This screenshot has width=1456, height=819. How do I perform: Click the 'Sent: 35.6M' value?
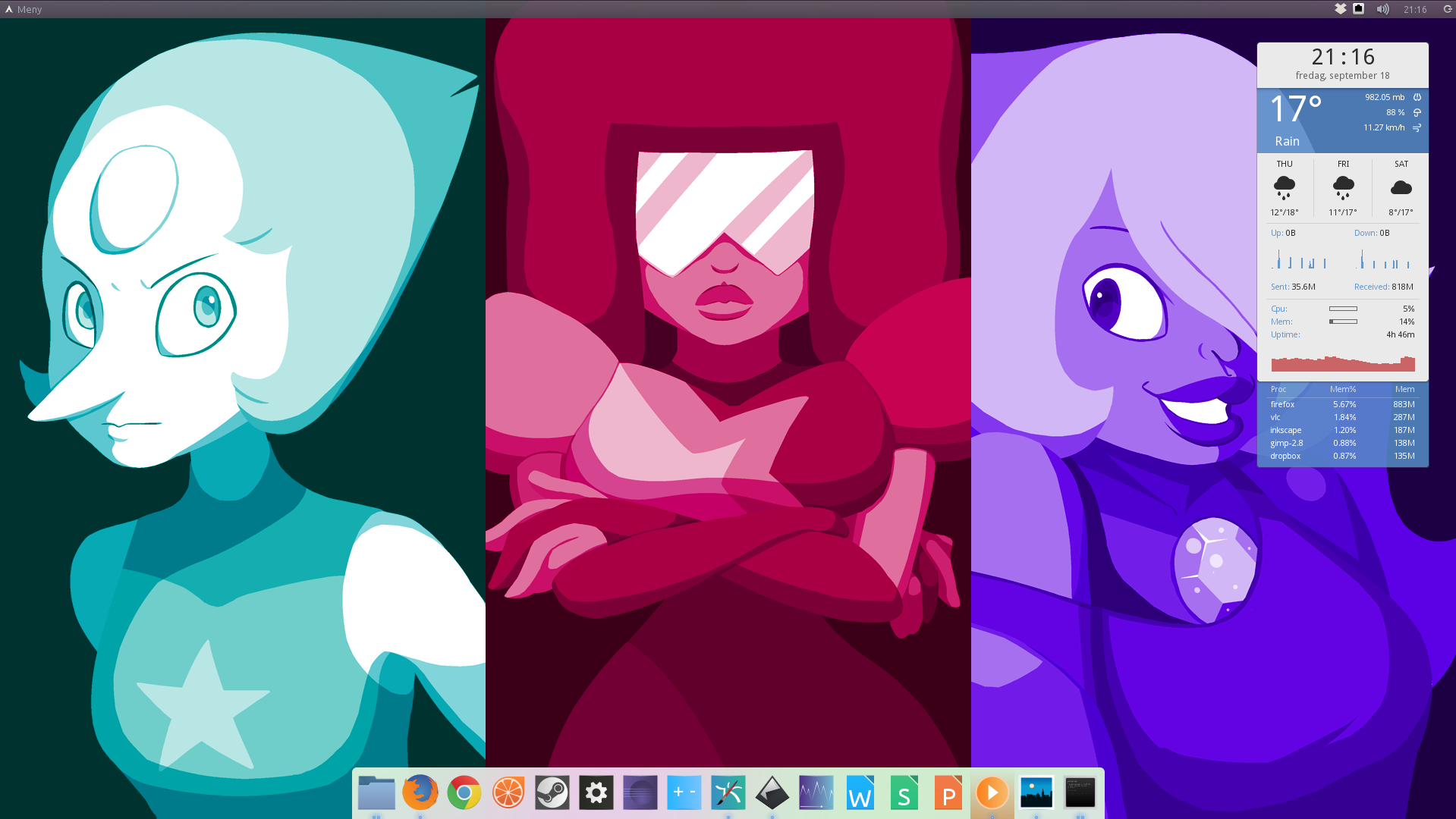(x=1293, y=287)
